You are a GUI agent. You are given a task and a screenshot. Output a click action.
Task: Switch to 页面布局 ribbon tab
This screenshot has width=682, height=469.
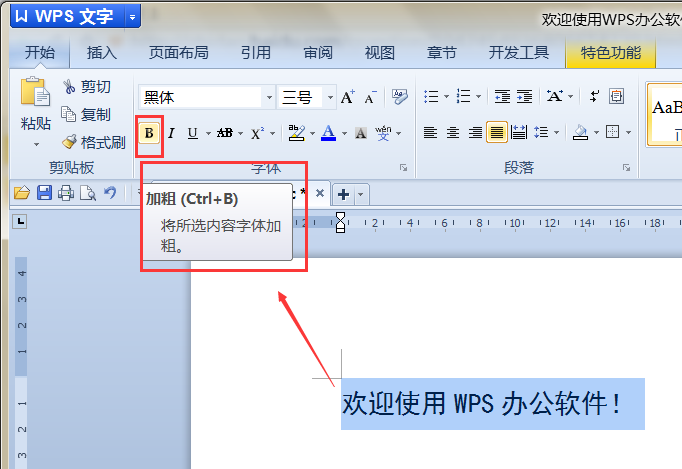[178, 53]
